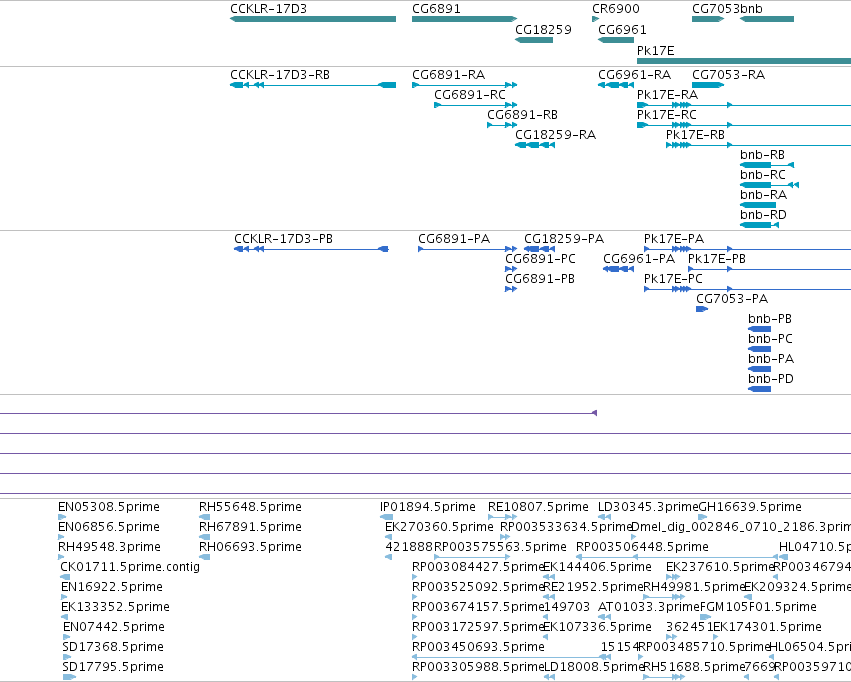Click the GH16639.5prime EST arrow

click(702, 518)
